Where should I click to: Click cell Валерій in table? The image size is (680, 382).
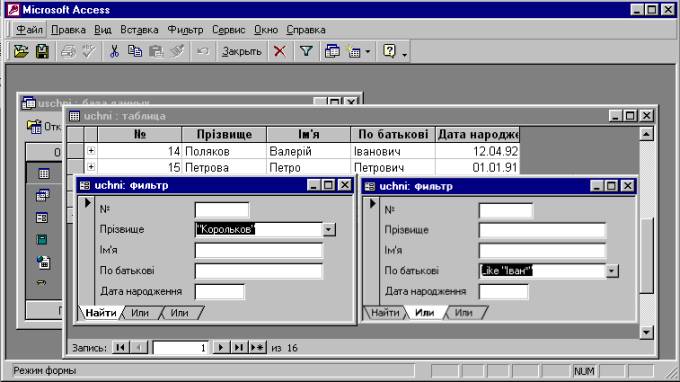[308, 151]
